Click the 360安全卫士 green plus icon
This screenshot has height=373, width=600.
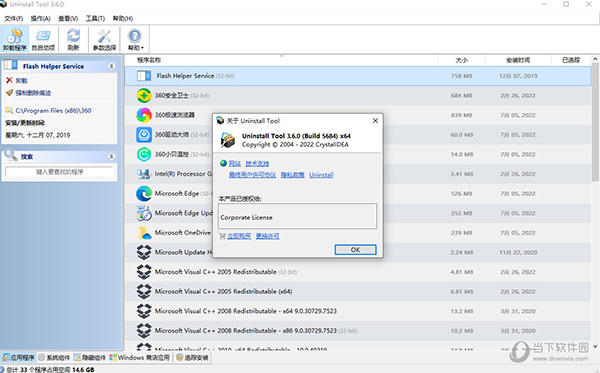click(x=144, y=95)
